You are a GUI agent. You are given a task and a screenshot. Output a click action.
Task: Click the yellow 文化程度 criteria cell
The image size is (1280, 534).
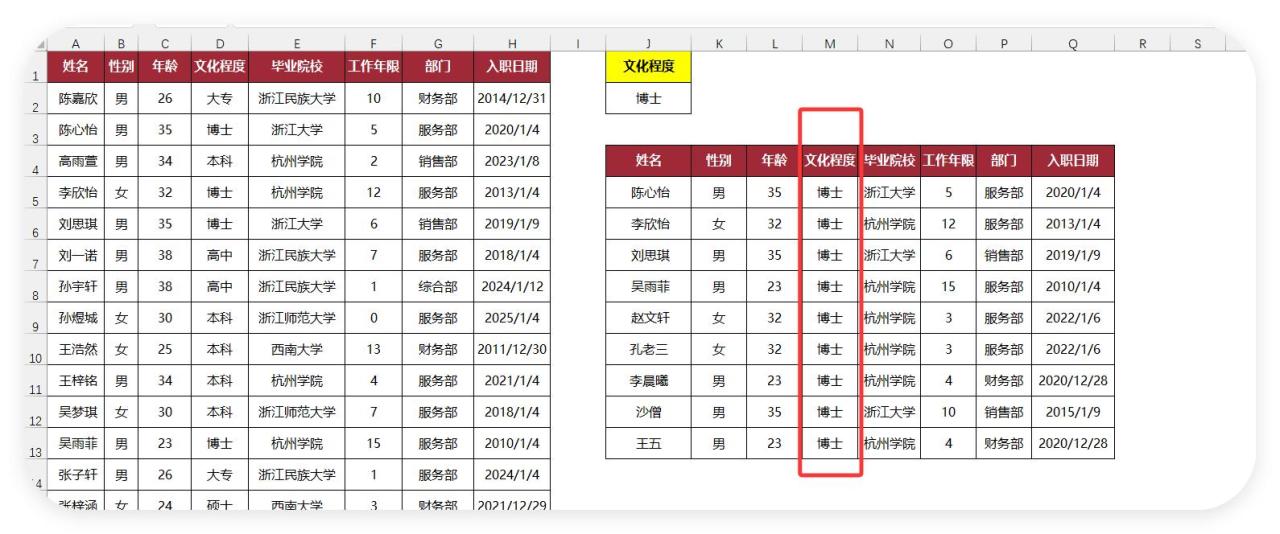coord(648,67)
